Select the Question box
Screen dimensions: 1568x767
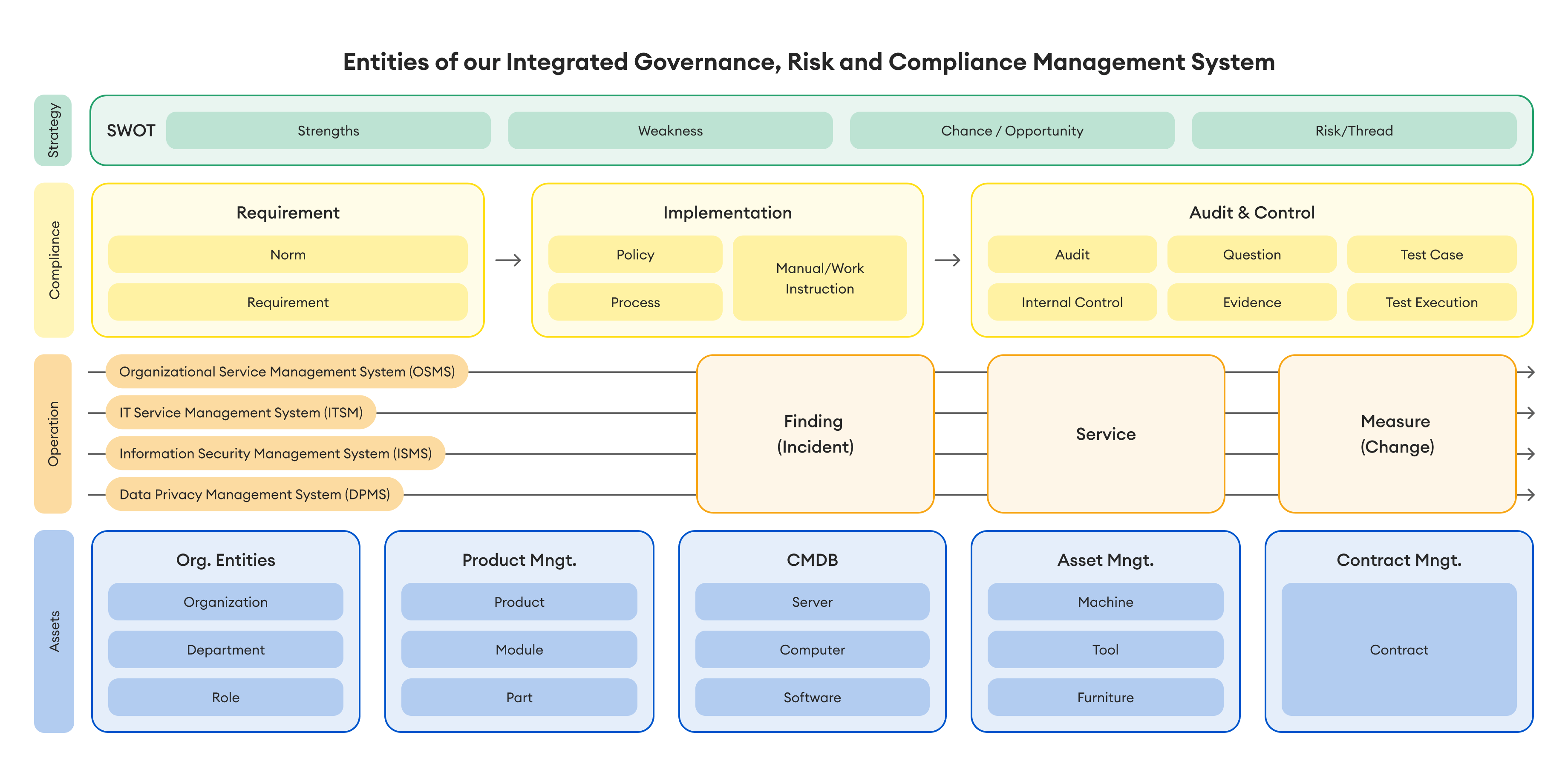point(1251,254)
